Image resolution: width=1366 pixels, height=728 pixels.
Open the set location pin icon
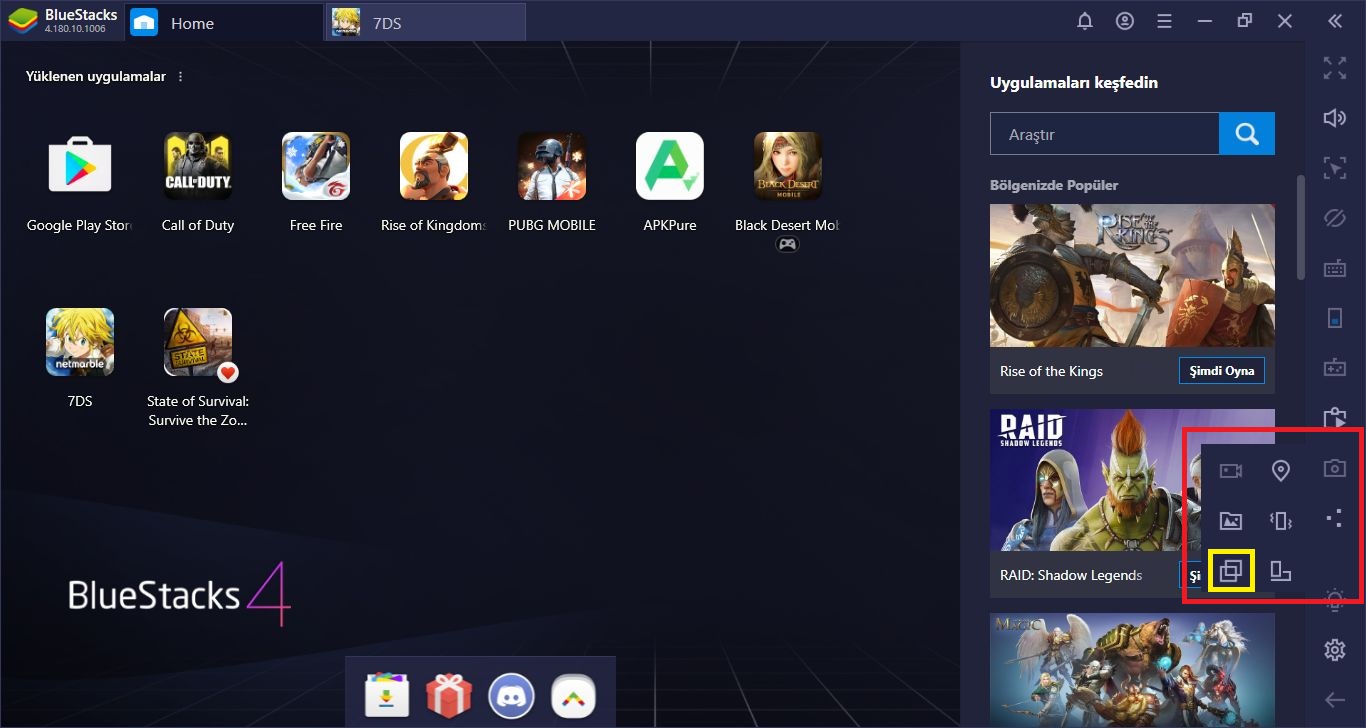pos(1280,471)
